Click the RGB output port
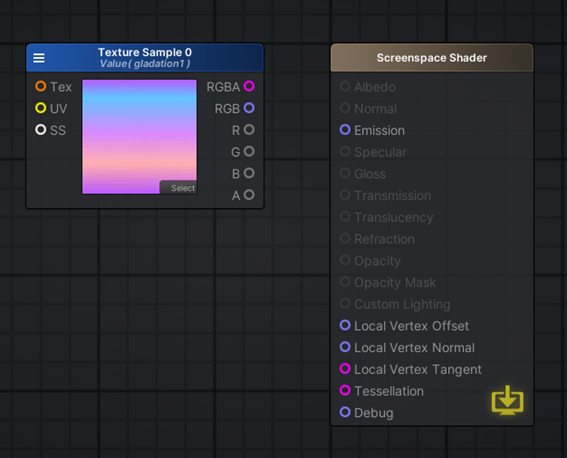The width and height of the screenshot is (567, 458). tap(249, 108)
